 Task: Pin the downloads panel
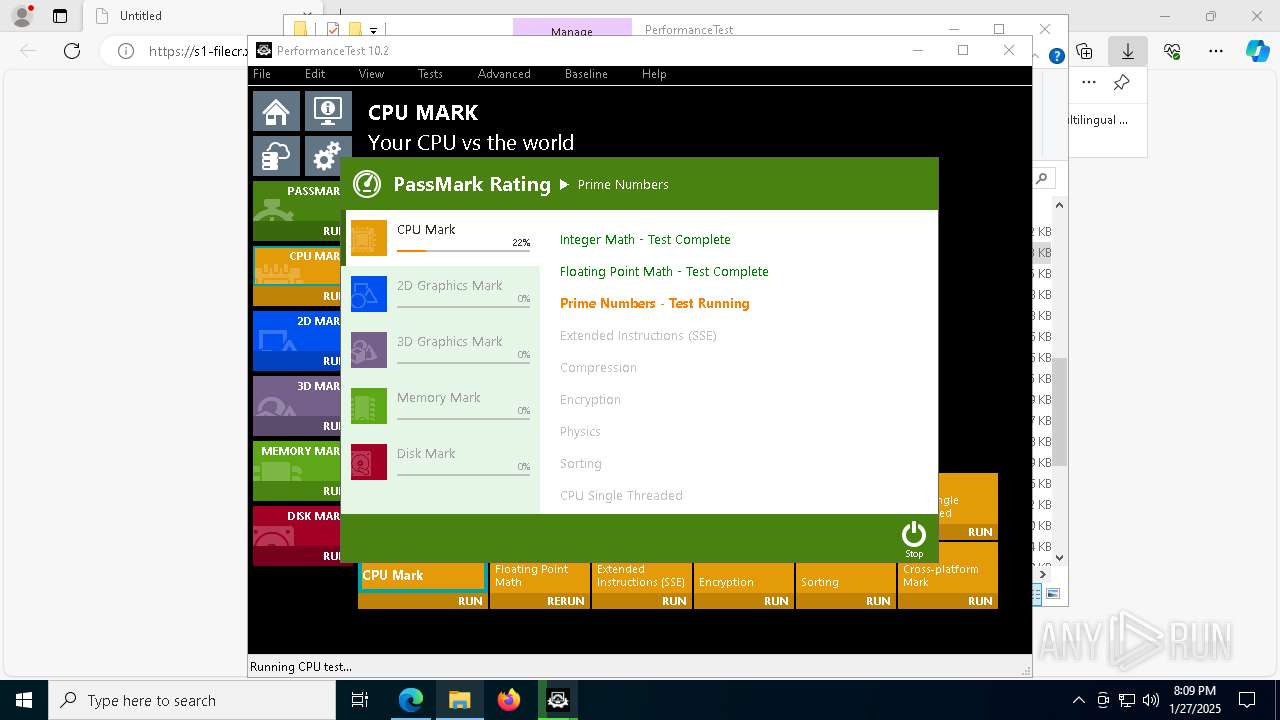pos(1122,83)
